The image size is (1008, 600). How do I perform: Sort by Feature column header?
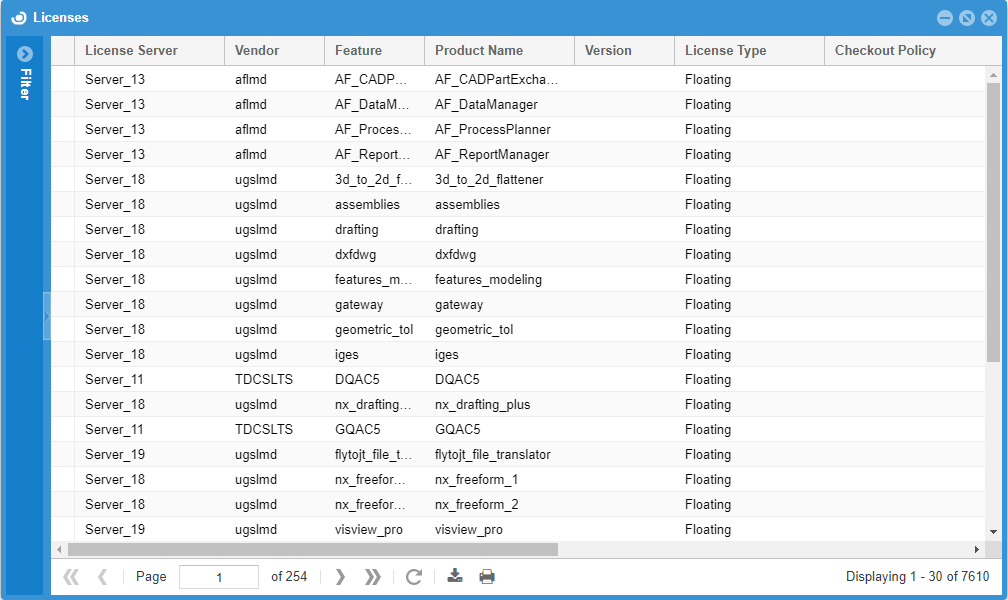click(358, 51)
